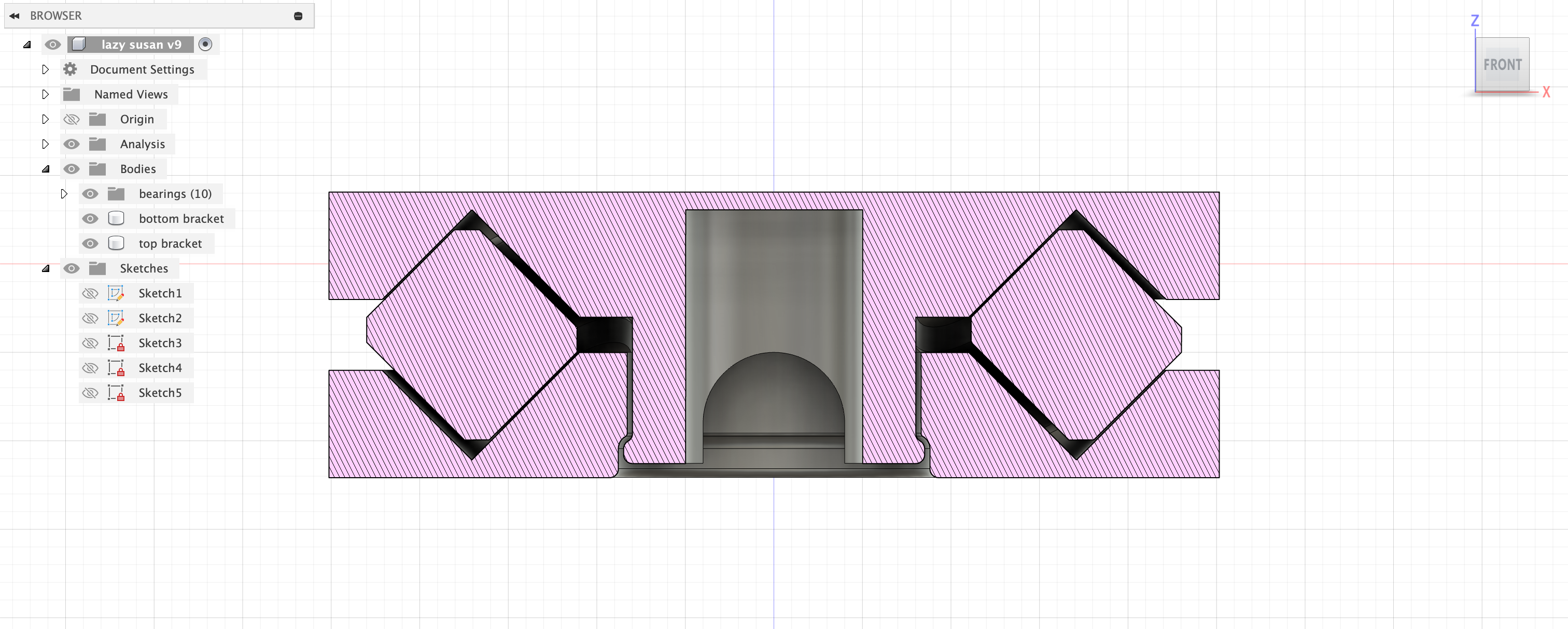Select the Analysis tree item
Image resolution: width=1568 pixels, height=629 pixels.
click(143, 144)
